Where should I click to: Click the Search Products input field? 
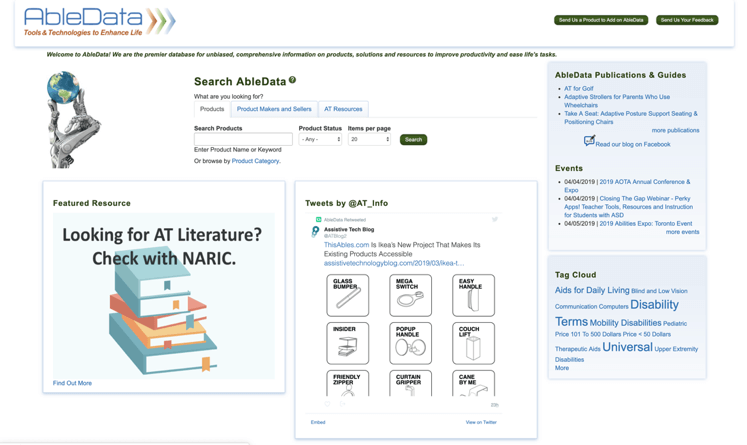[243, 139]
